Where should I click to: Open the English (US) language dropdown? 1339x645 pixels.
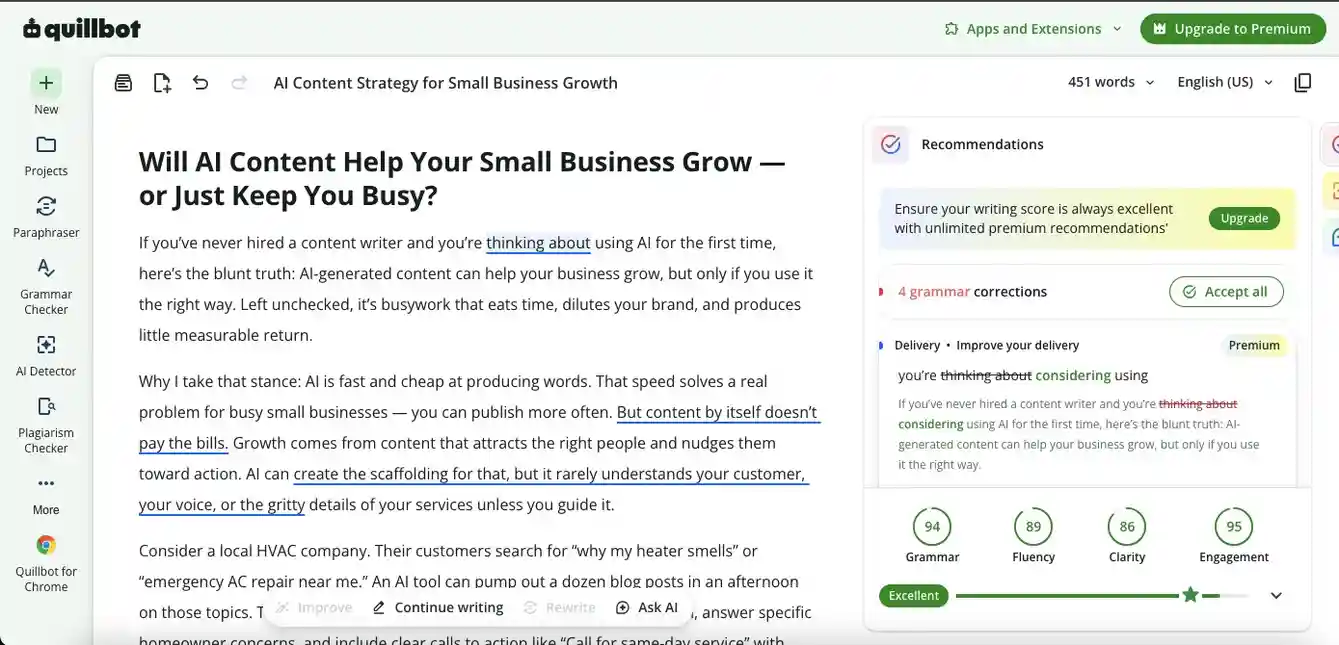[x=1225, y=82]
